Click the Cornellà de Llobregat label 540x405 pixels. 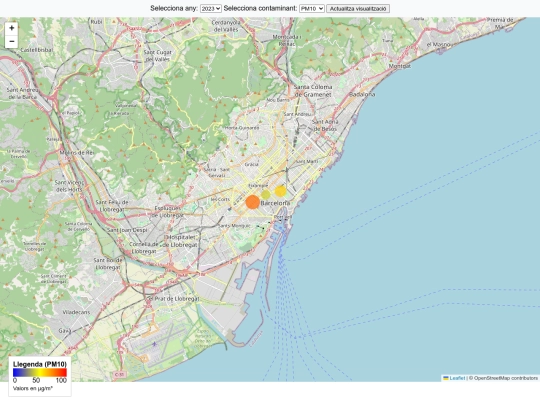(x=144, y=248)
